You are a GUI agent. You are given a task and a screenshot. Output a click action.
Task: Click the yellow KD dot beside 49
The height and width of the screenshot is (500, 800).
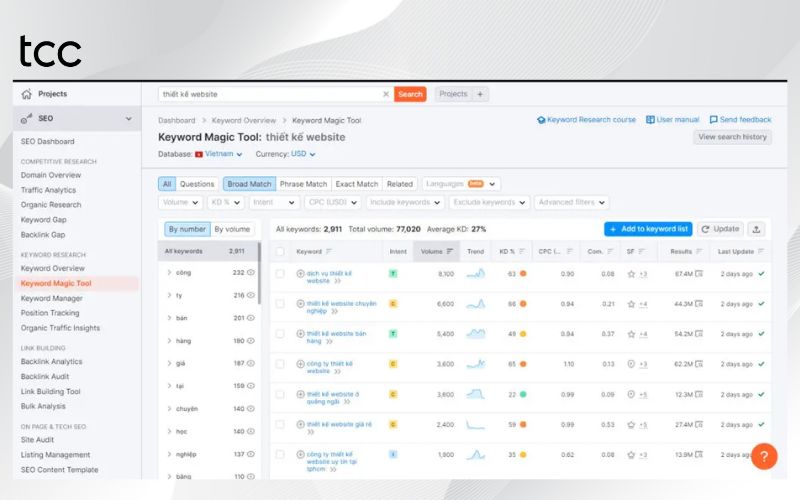point(523,334)
